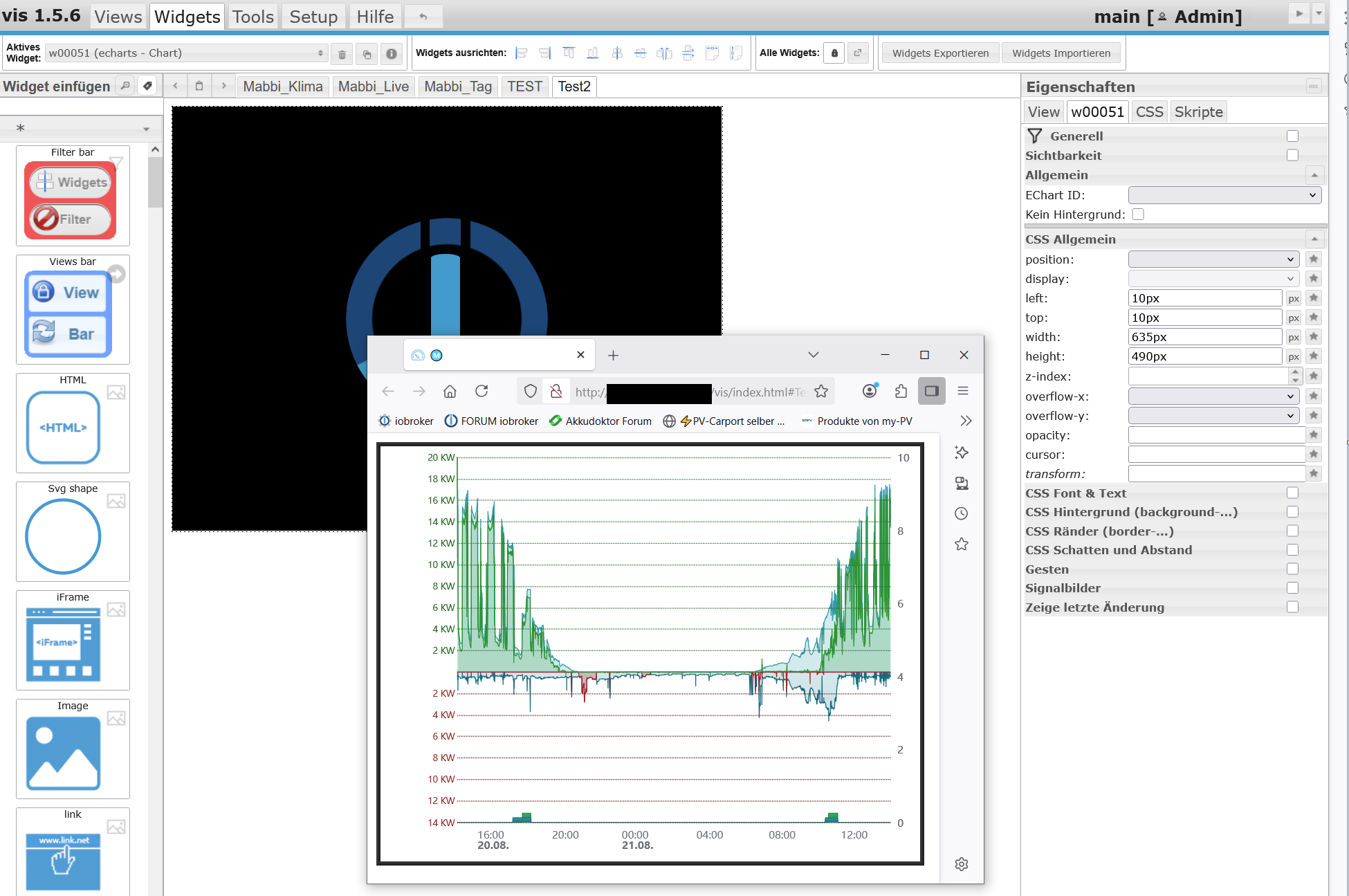The image size is (1349, 896).
Task: Open Firefox sidebar settings gear
Action: pyautogui.click(x=961, y=864)
